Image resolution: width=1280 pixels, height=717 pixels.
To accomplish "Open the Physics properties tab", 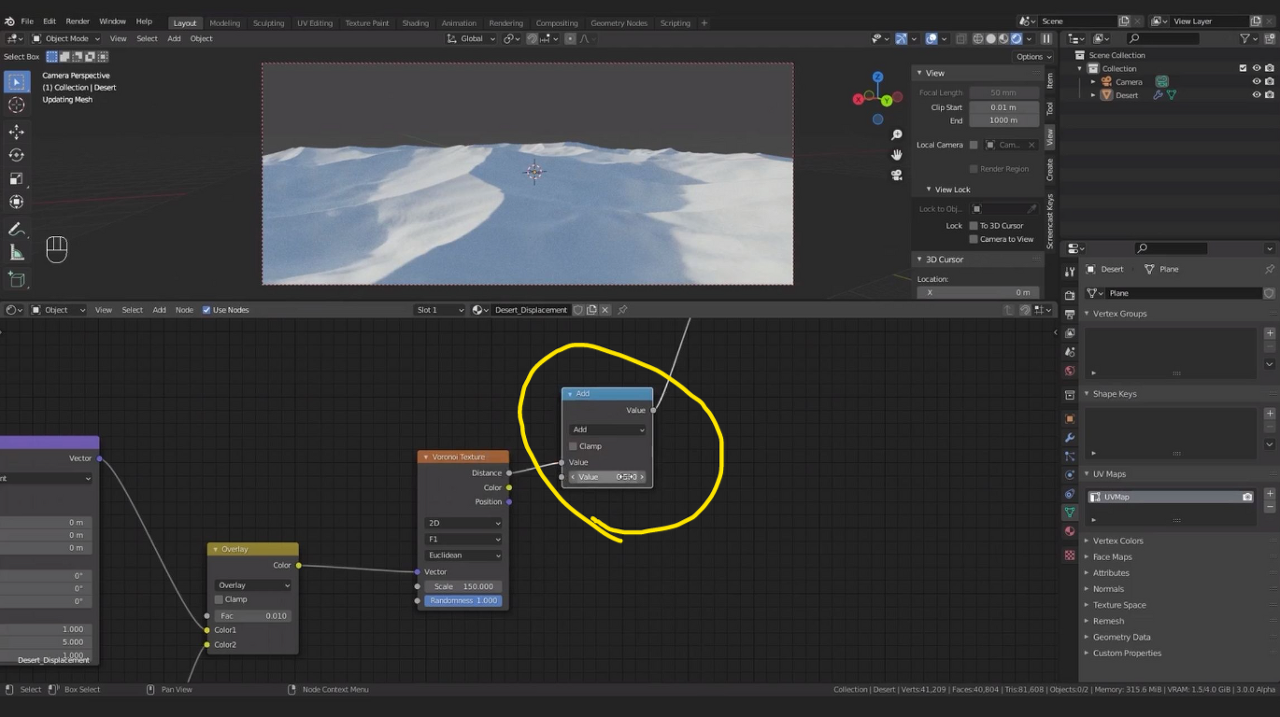I will click(x=1070, y=475).
